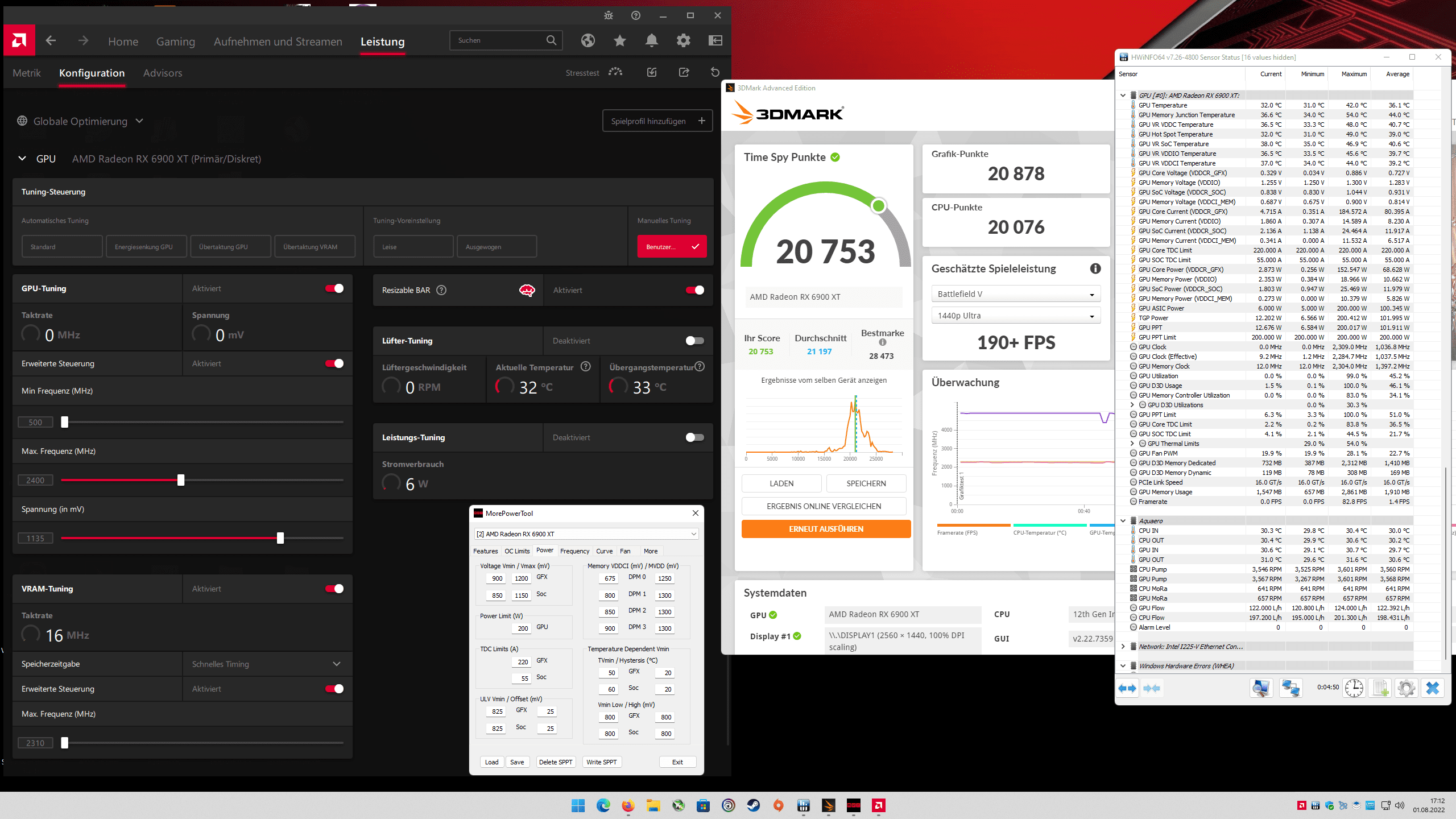
Task: Click the notifications bell icon
Action: point(652,40)
